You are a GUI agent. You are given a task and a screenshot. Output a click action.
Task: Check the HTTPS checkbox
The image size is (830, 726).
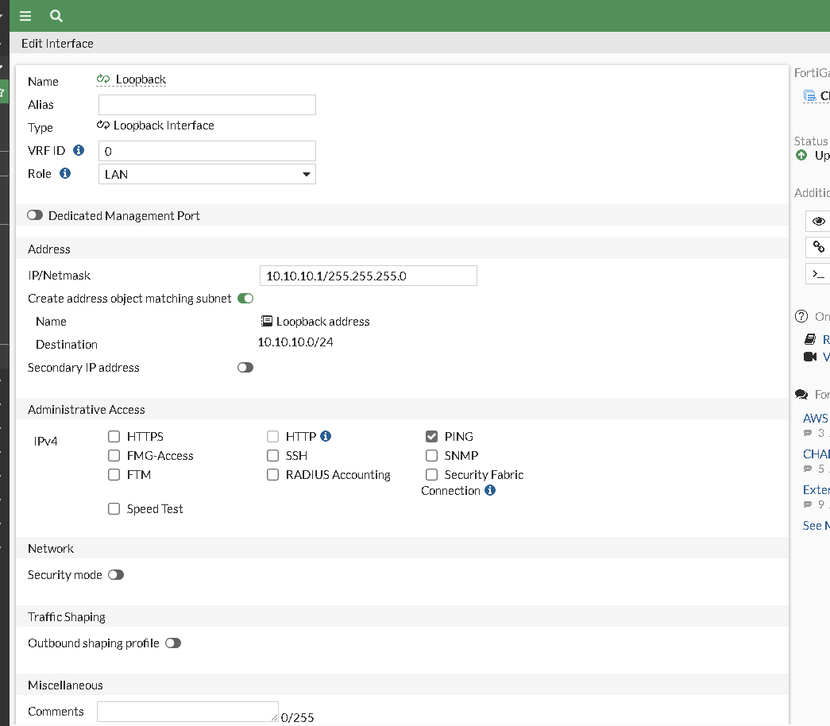point(114,436)
